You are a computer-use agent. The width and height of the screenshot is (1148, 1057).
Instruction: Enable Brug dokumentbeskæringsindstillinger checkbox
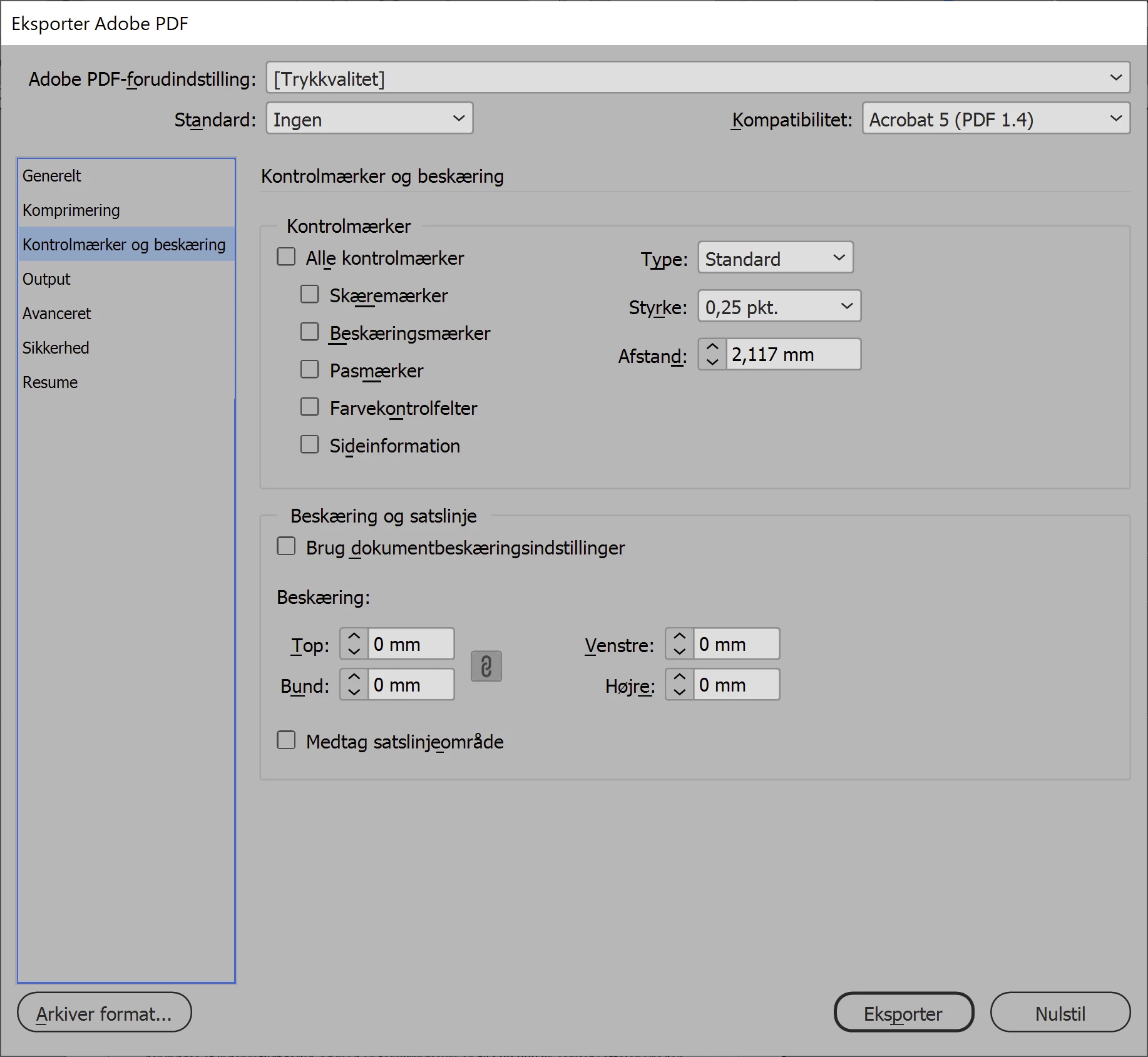[x=287, y=547]
